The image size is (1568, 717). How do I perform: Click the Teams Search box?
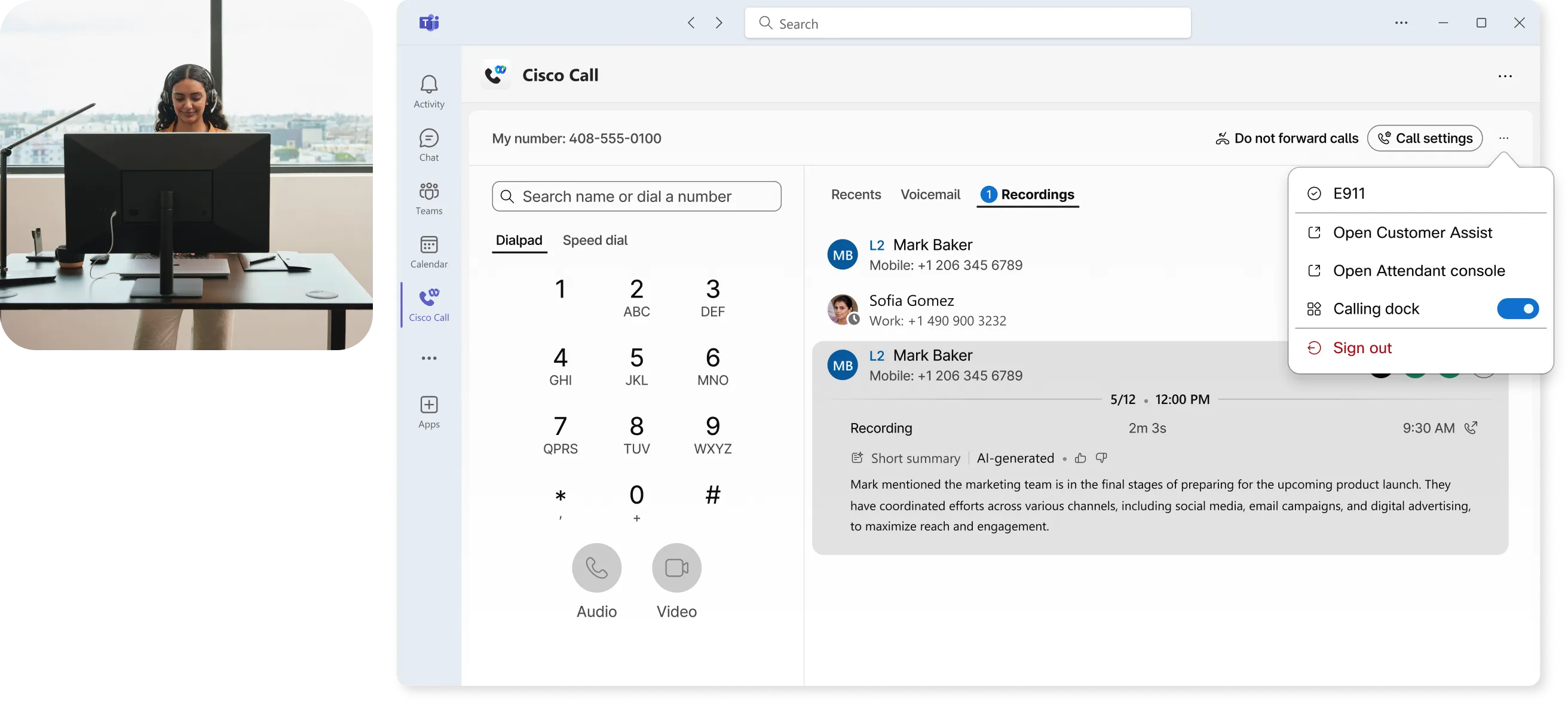click(967, 23)
